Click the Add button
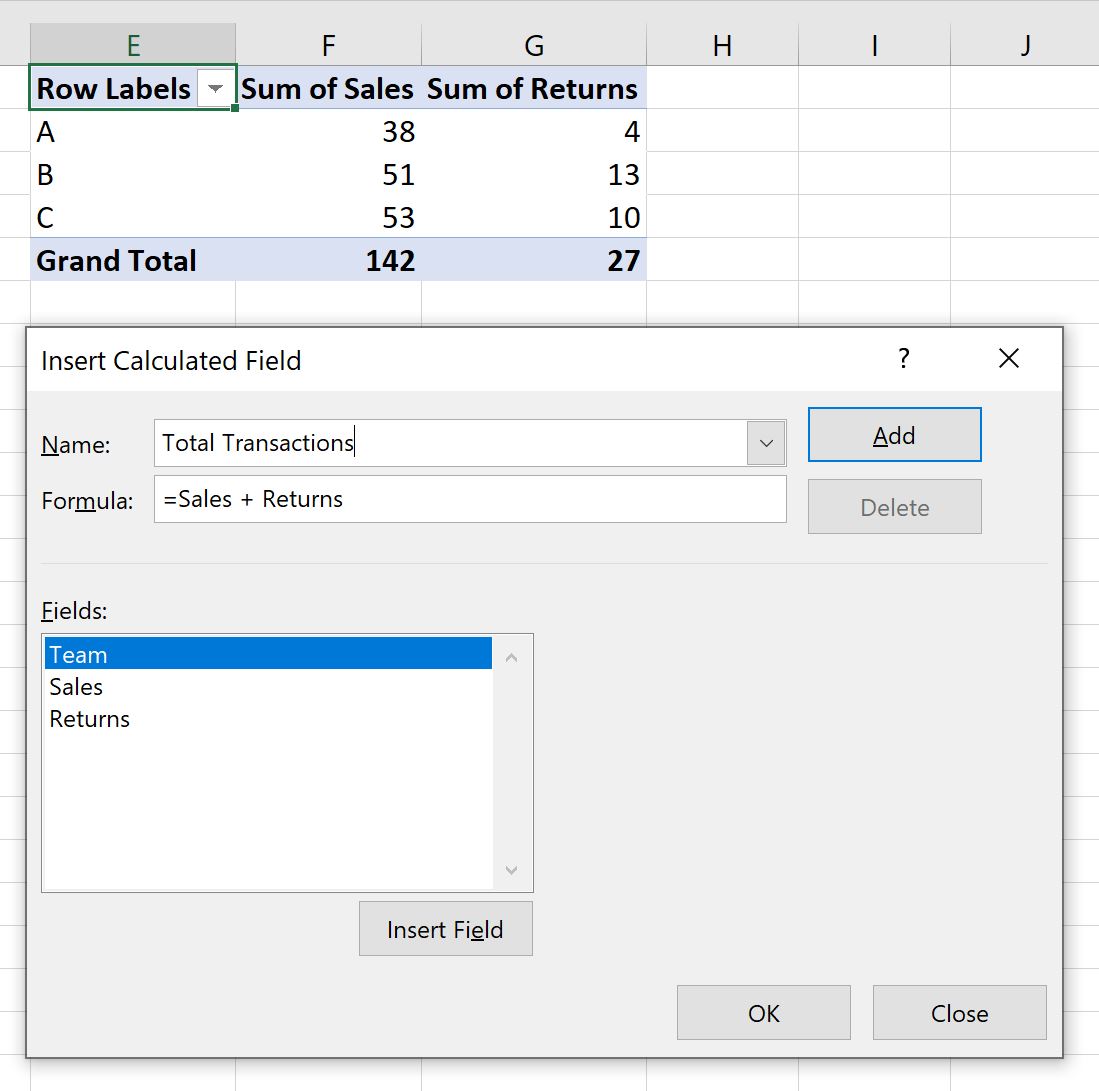This screenshot has height=1091, width=1099. click(893, 434)
